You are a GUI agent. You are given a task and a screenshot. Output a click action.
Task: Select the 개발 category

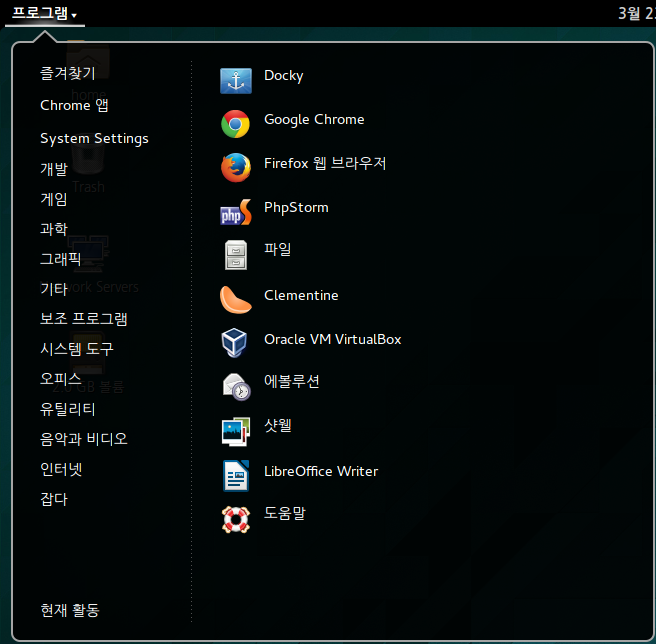pos(54,169)
